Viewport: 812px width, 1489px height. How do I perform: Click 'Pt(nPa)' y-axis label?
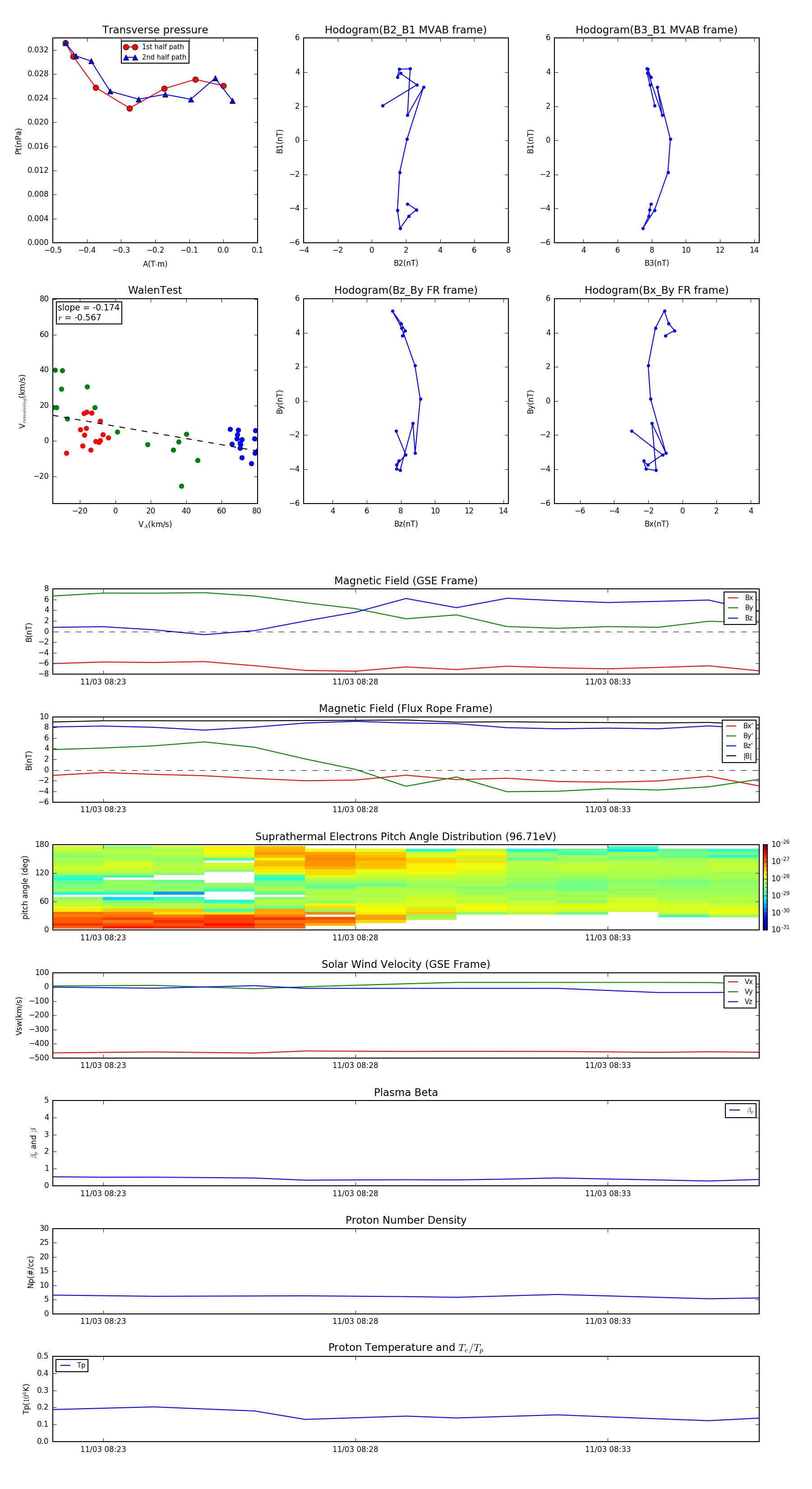(x=18, y=140)
